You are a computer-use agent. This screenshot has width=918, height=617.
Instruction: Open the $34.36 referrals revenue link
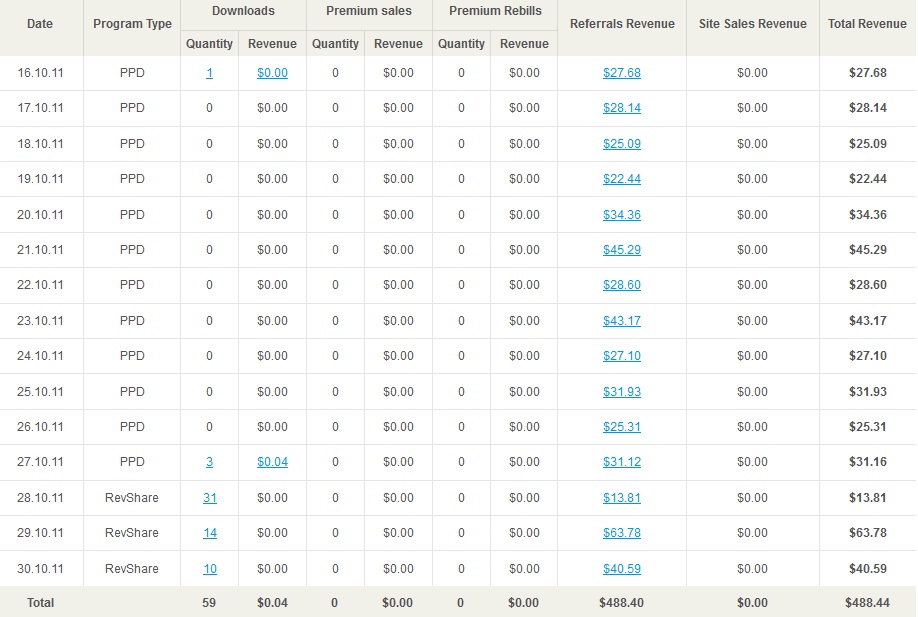(622, 214)
